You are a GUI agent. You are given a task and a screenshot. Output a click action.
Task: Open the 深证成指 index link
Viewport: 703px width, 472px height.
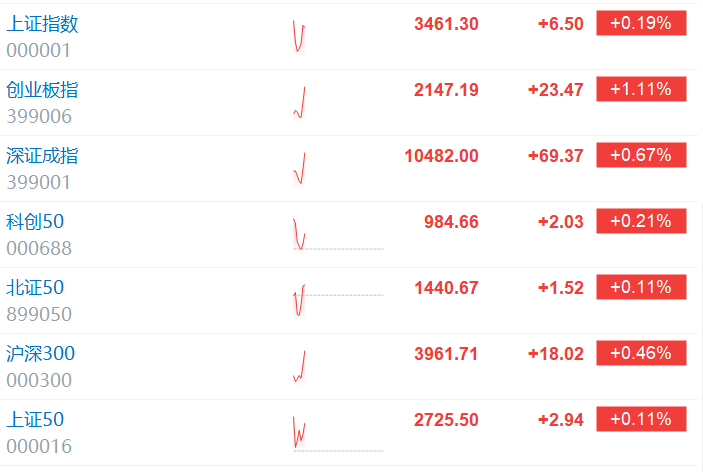pyautogui.click(x=42, y=156)
